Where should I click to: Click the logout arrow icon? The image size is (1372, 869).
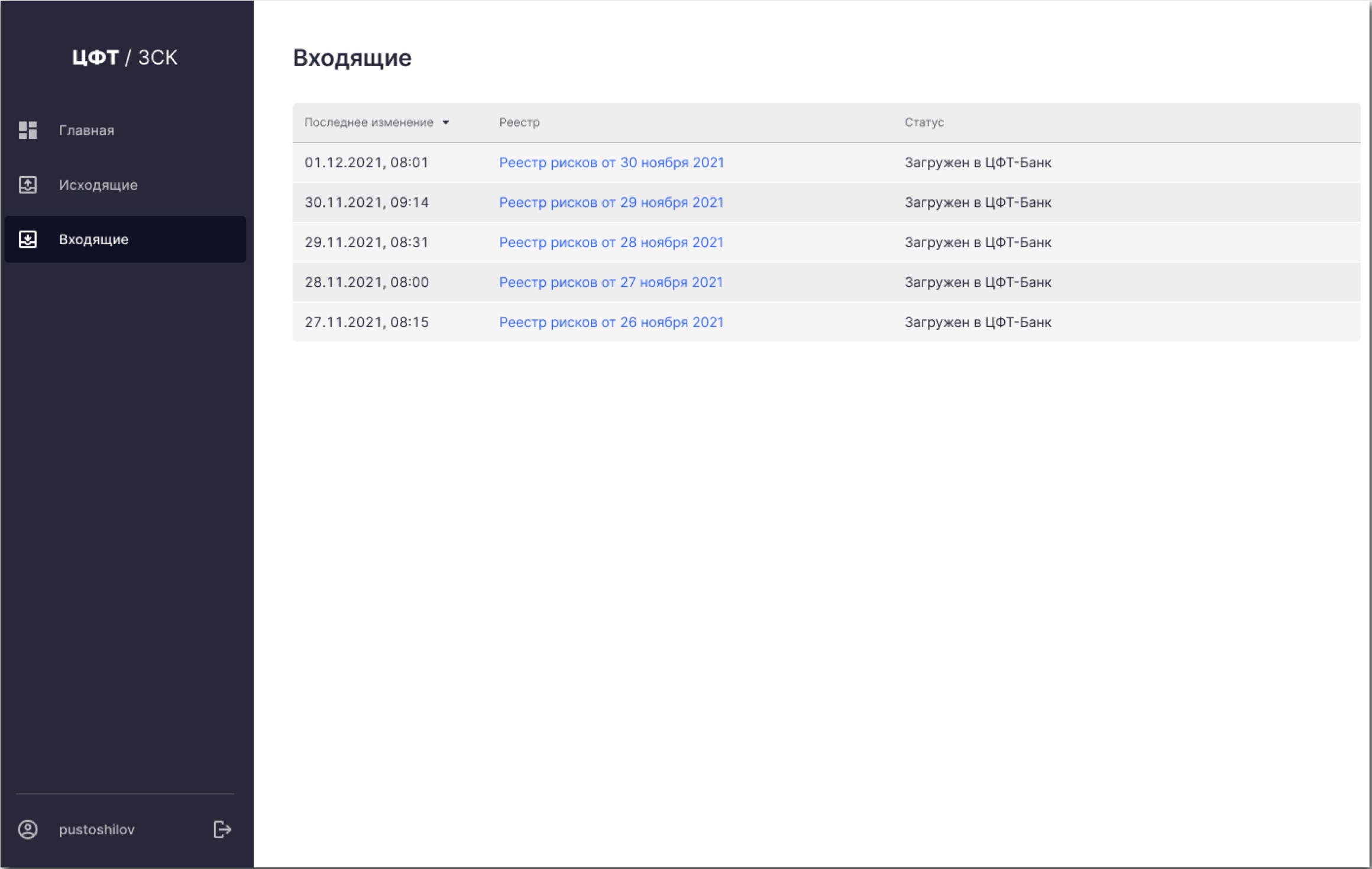pos(222,829)
